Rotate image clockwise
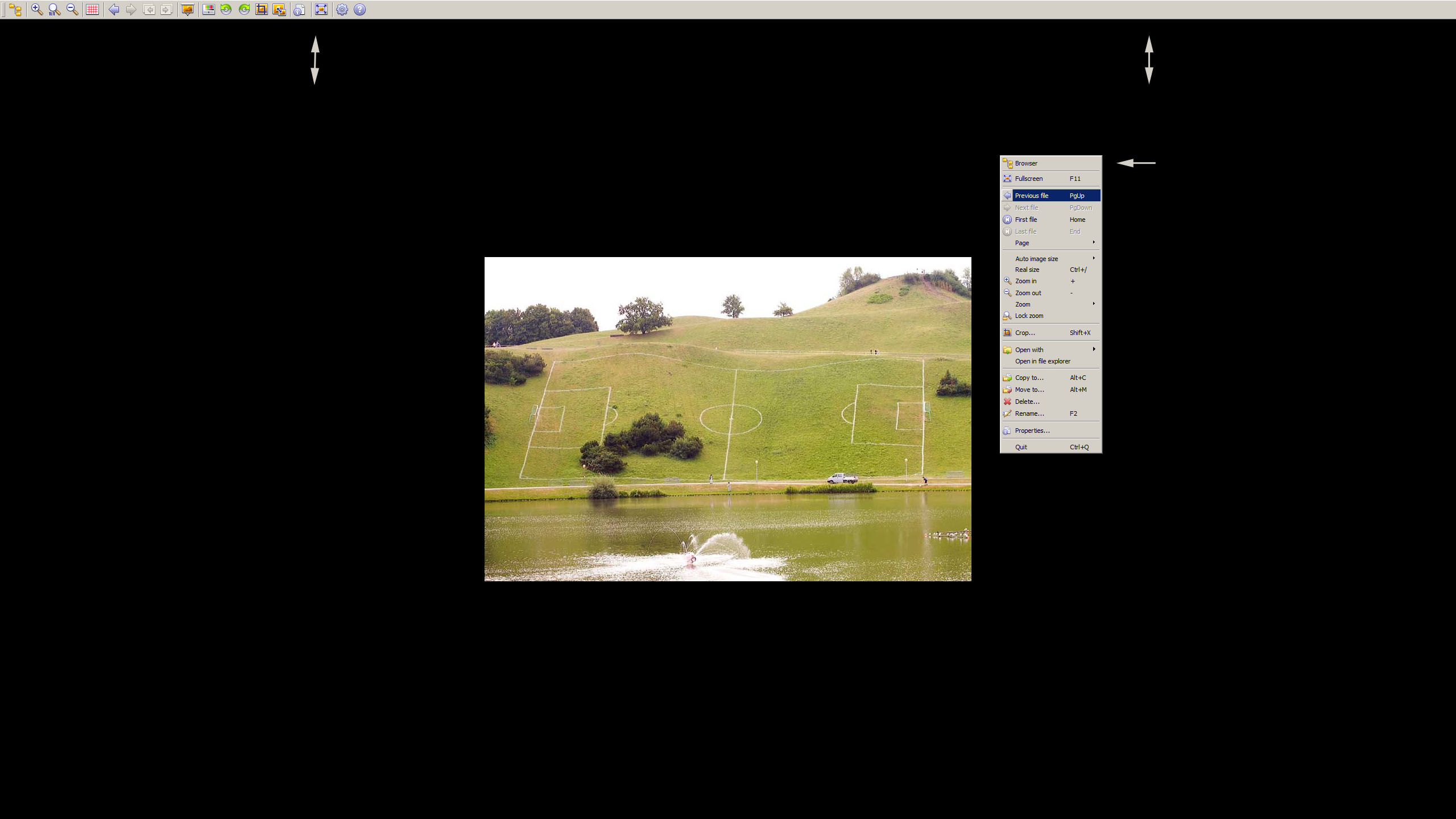The width and height of the screenshot is (1456, 819). (x=245, y=10)
